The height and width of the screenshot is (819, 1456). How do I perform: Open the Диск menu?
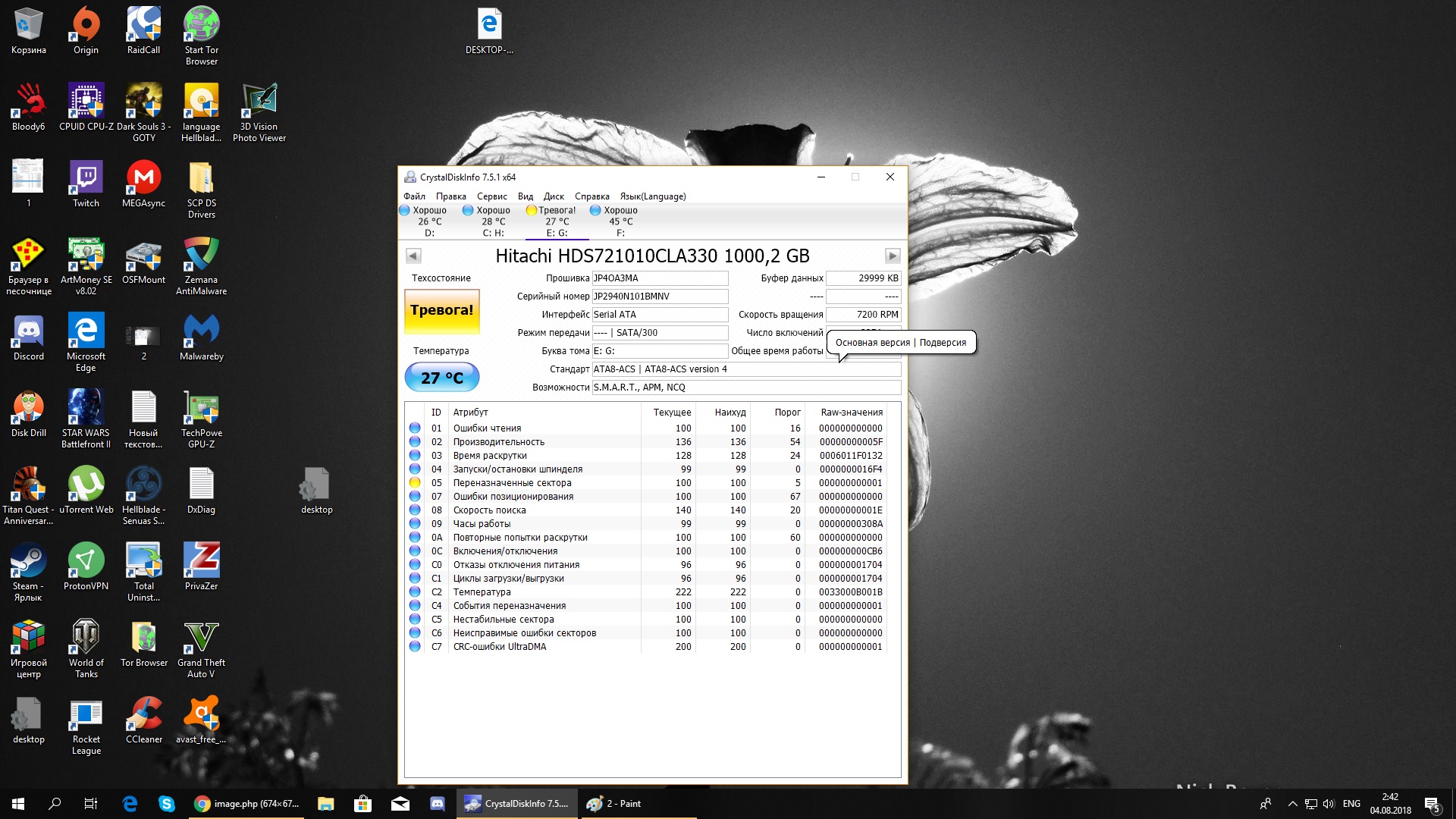click(553, 196)
